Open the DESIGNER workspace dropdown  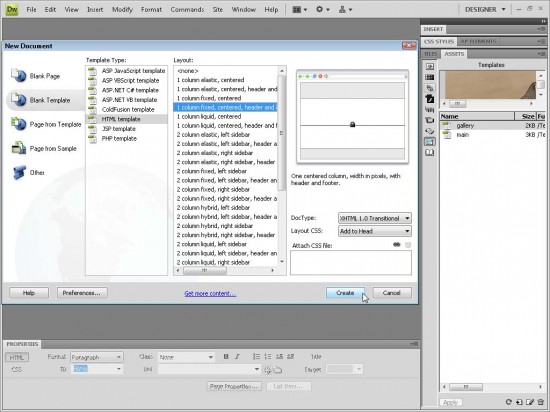485,9
